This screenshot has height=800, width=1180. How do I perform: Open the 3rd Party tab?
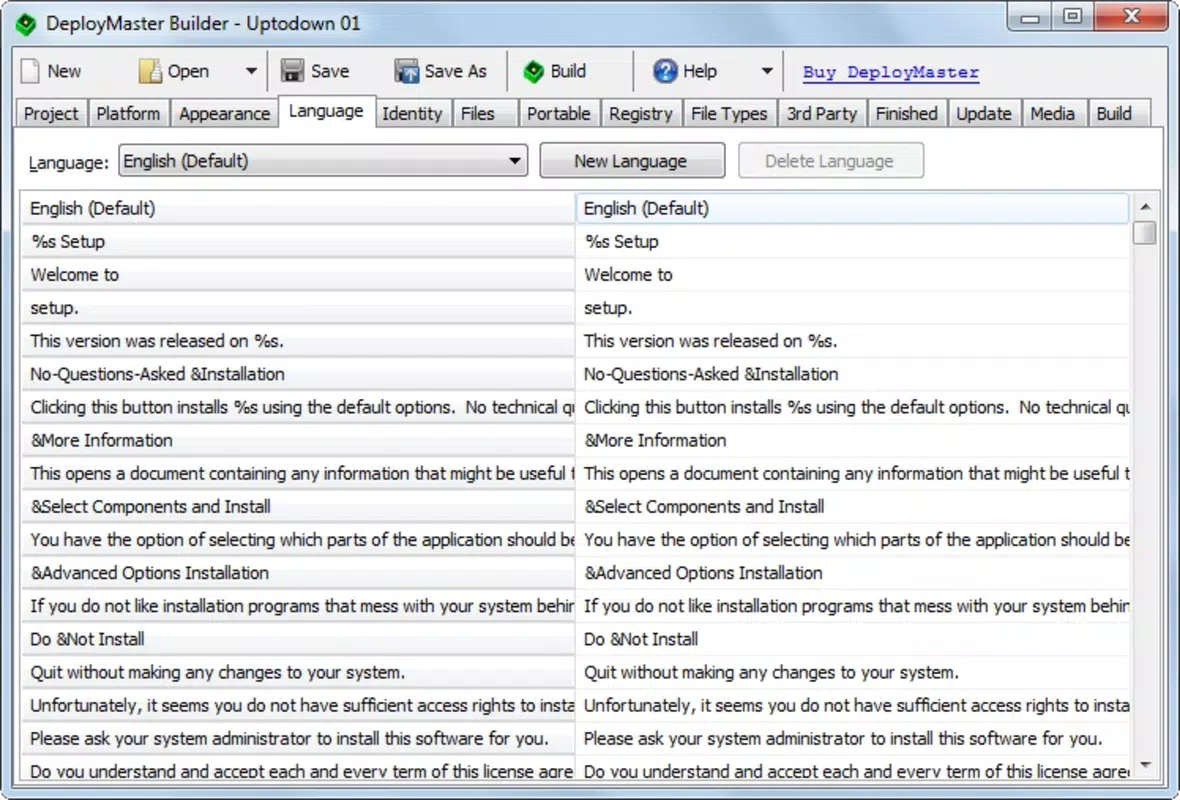point(822,114)
